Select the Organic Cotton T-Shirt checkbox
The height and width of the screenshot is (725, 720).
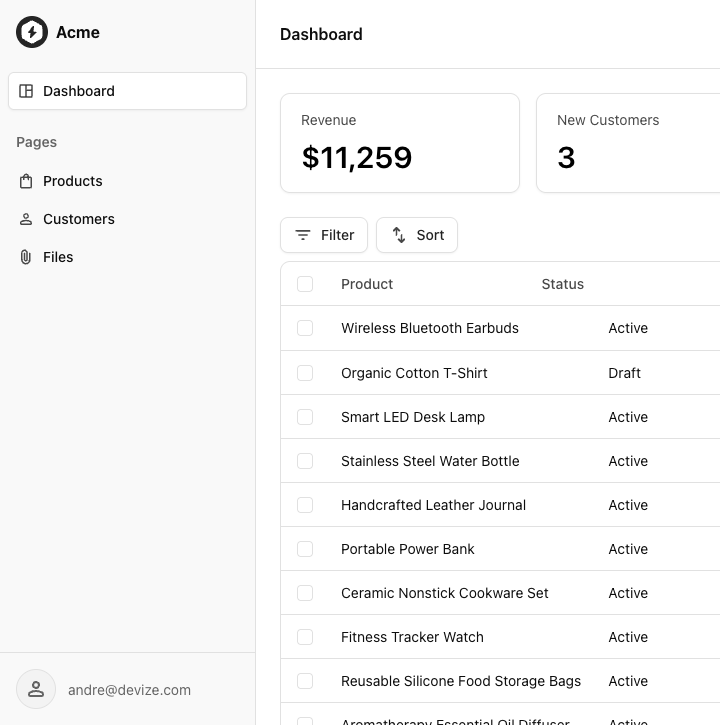305,373
